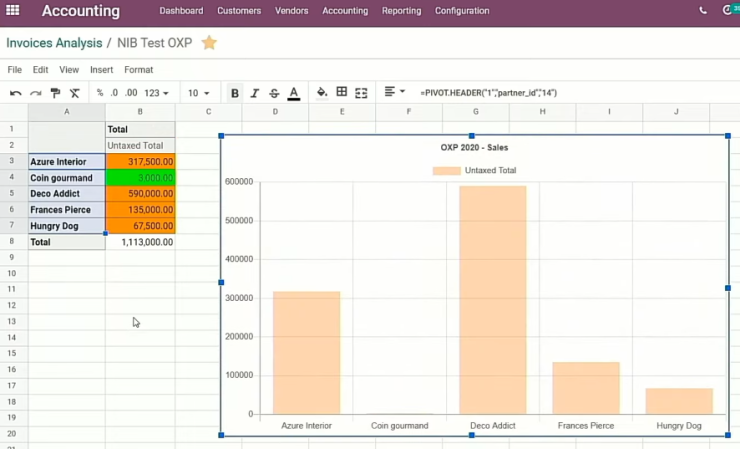
Task: Select the Azure Interior cell
Action: (x=67, y=161)
